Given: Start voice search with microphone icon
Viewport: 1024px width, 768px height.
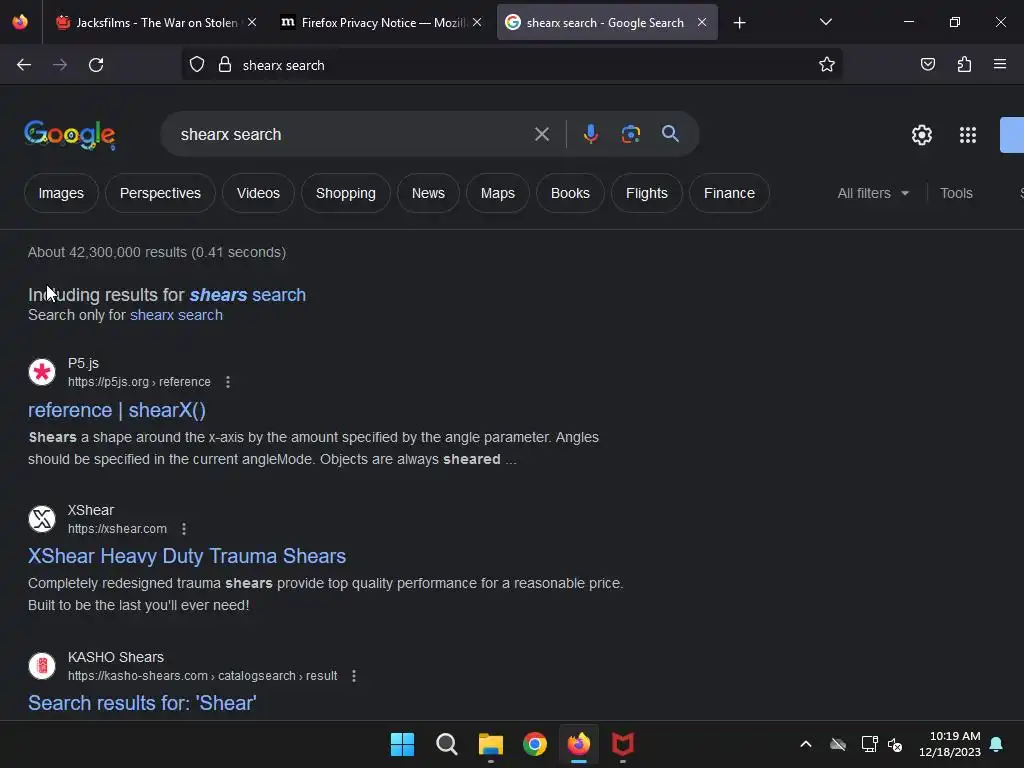Looking at the screenshot, I should click(x=590, y=134).
